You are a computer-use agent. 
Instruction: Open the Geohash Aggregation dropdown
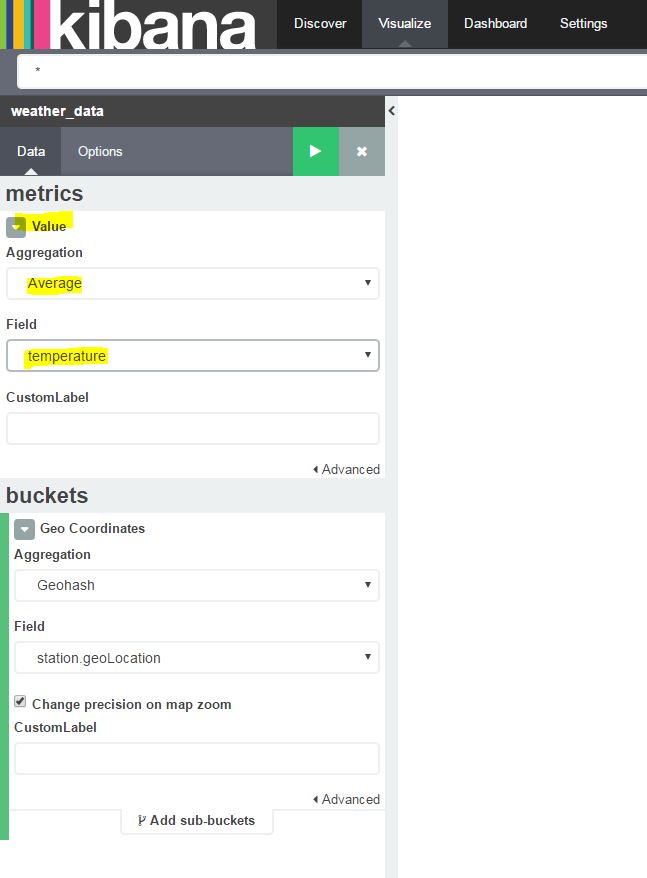(x=197, y=585)
